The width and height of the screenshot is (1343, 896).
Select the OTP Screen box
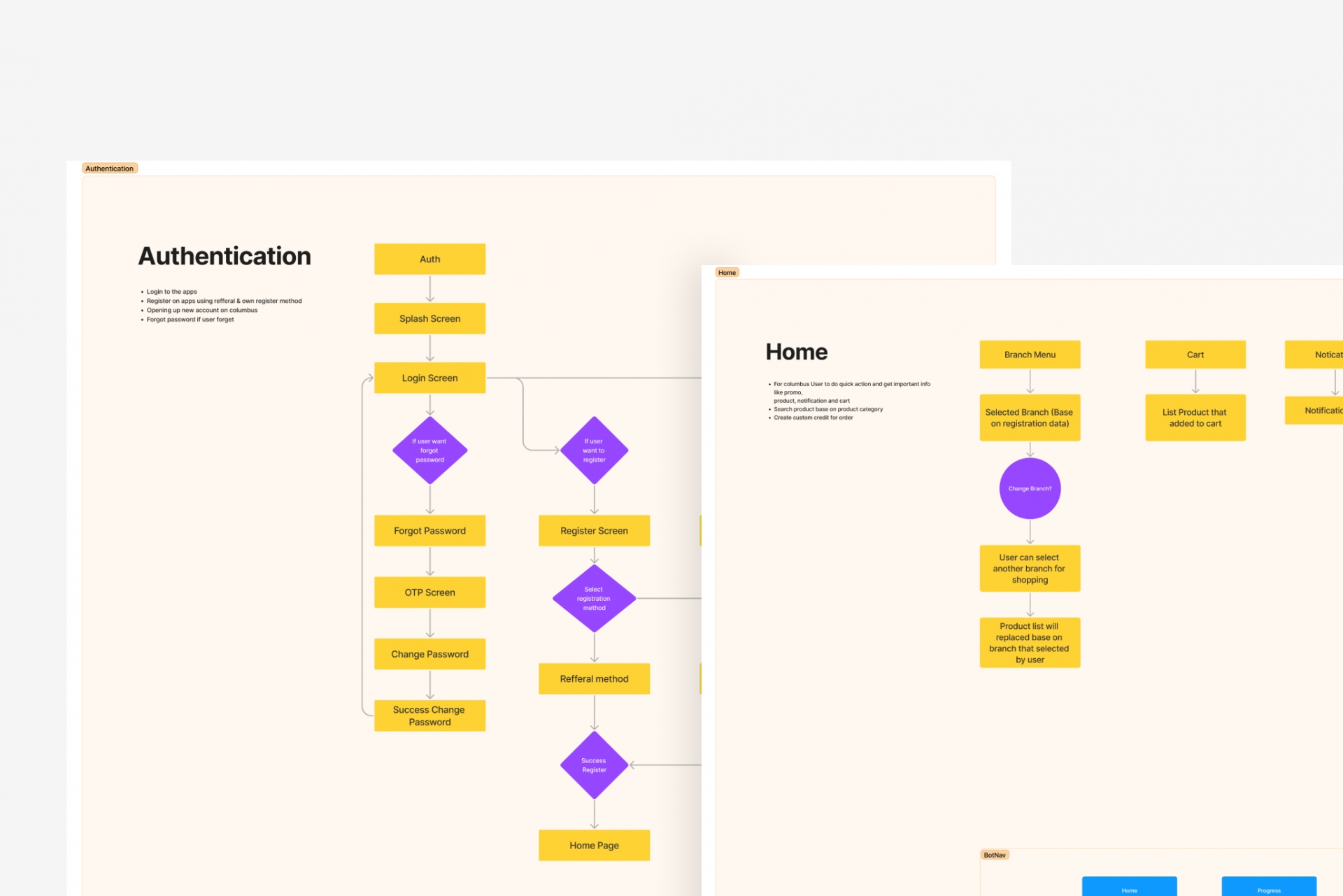429,592
